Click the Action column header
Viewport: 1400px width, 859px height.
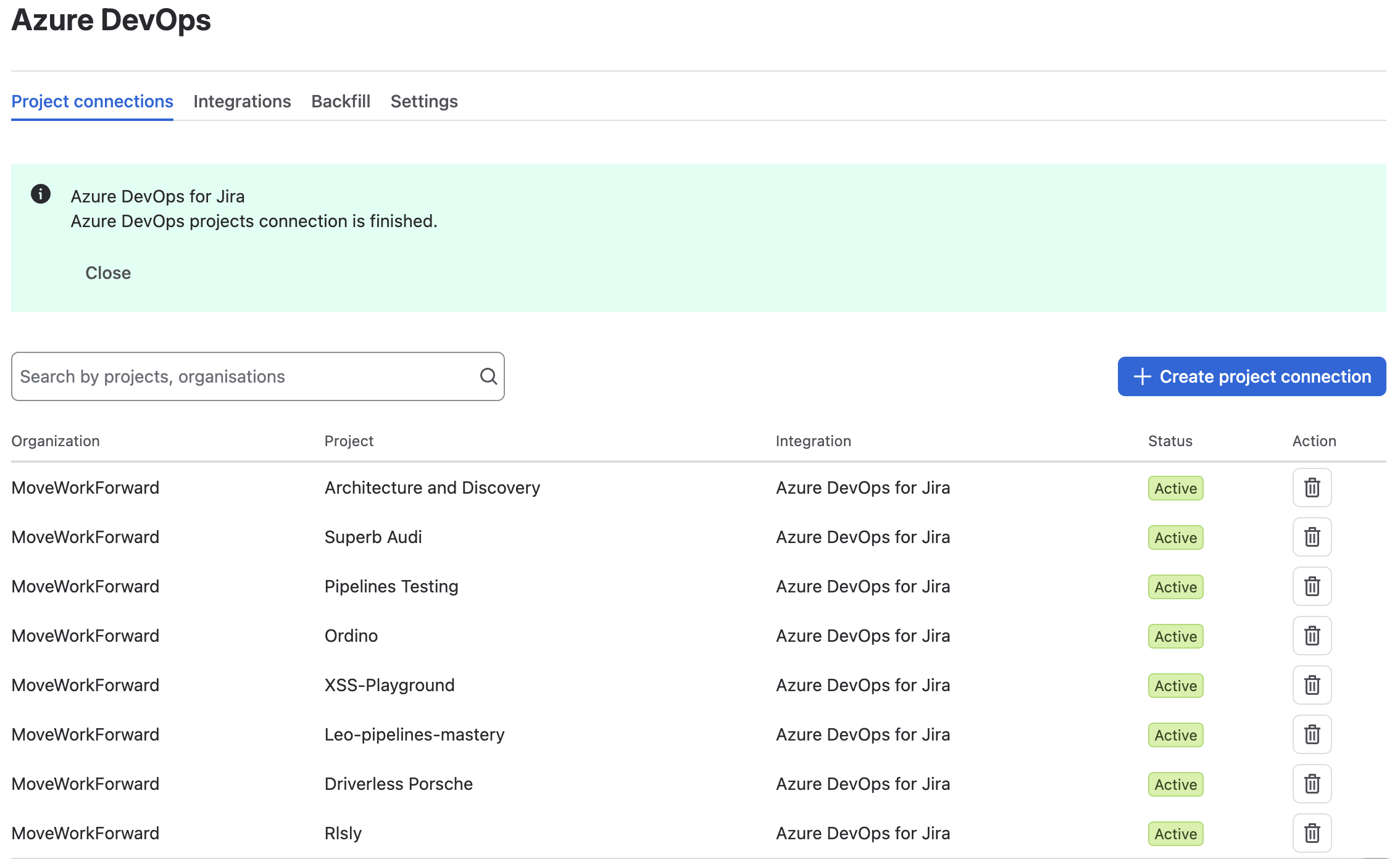coord(1314,441)
